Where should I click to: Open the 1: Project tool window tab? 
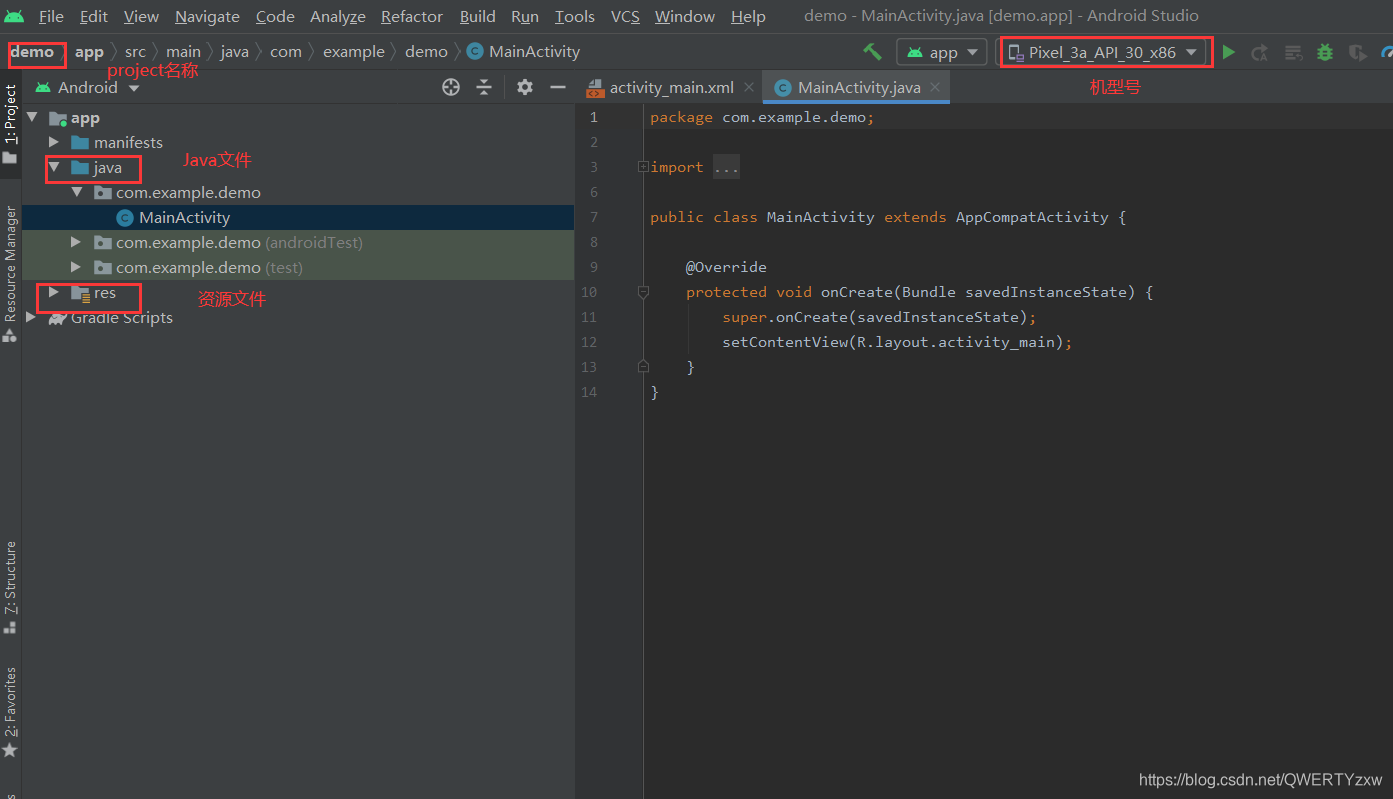tap(10, 124)
